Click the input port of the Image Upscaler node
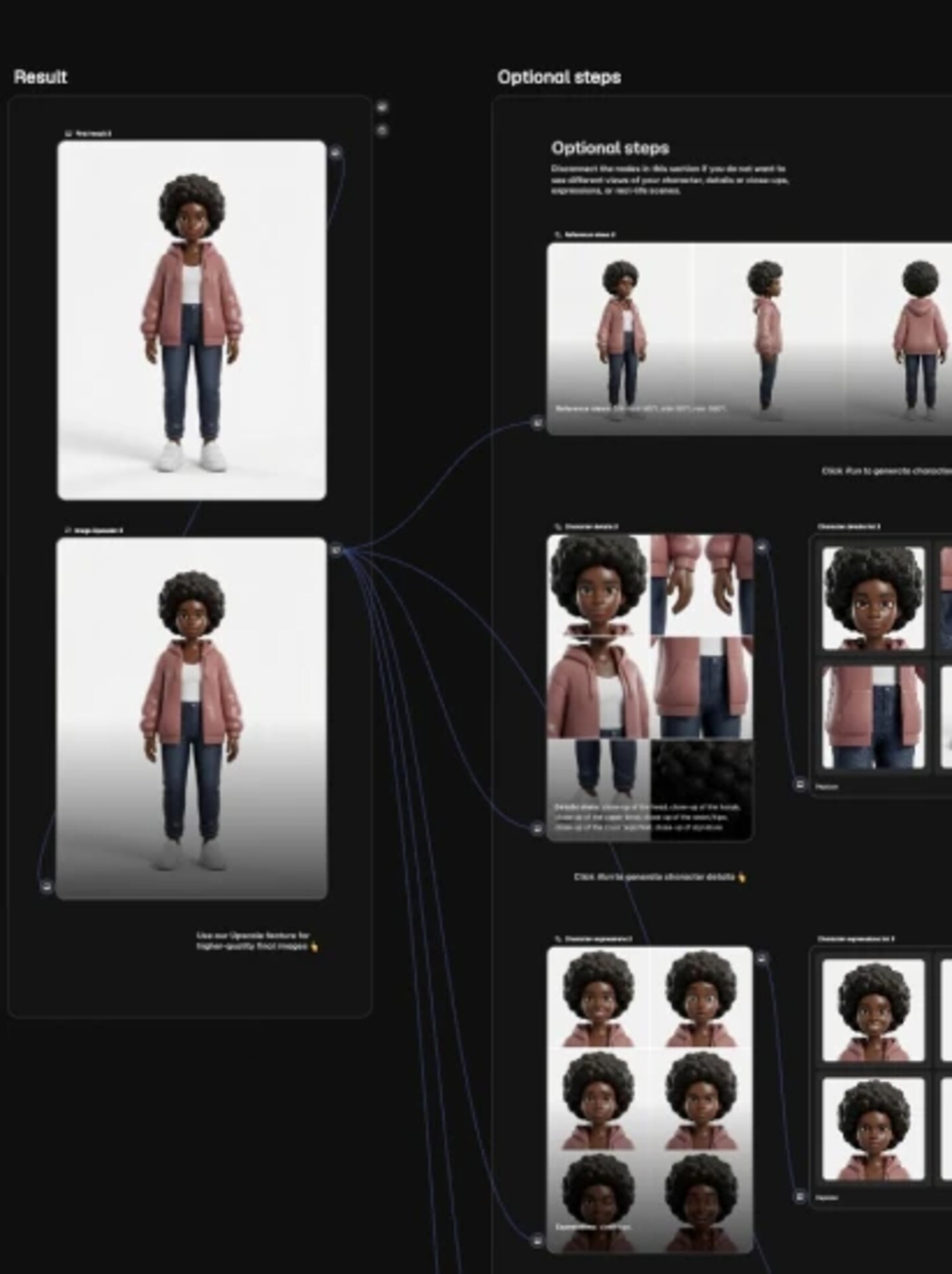This screenshot has width=952, height=1274. click(46, 886)
